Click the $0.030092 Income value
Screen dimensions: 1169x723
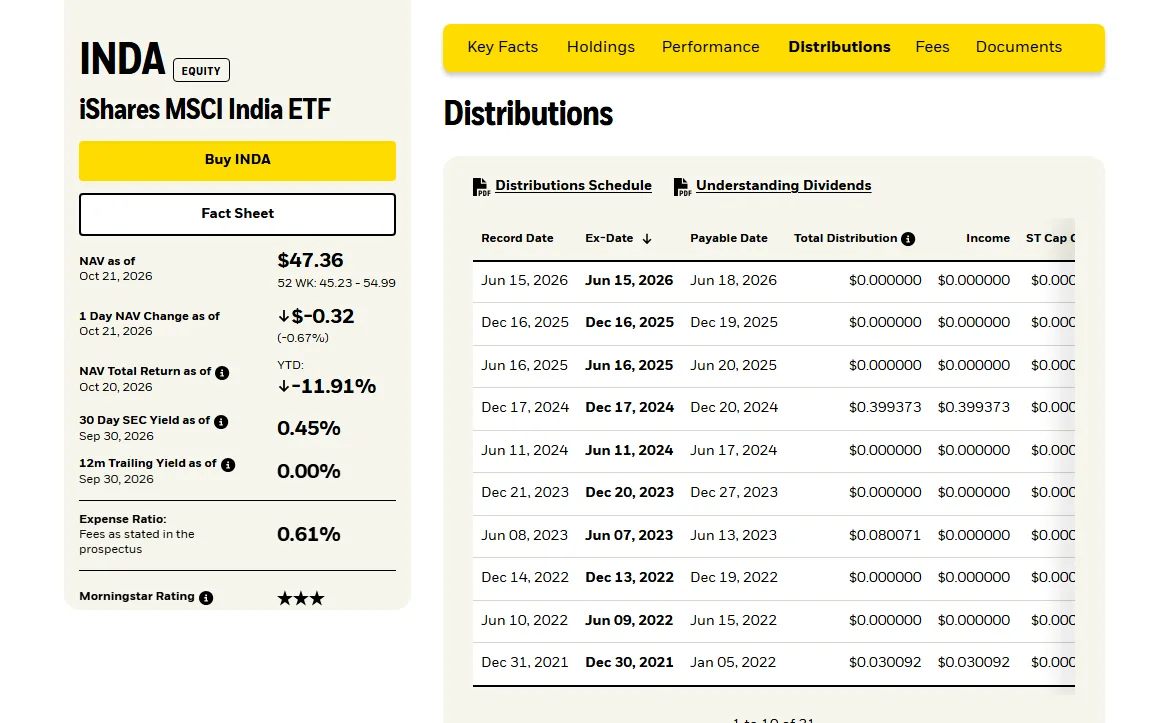click(974, 663)
